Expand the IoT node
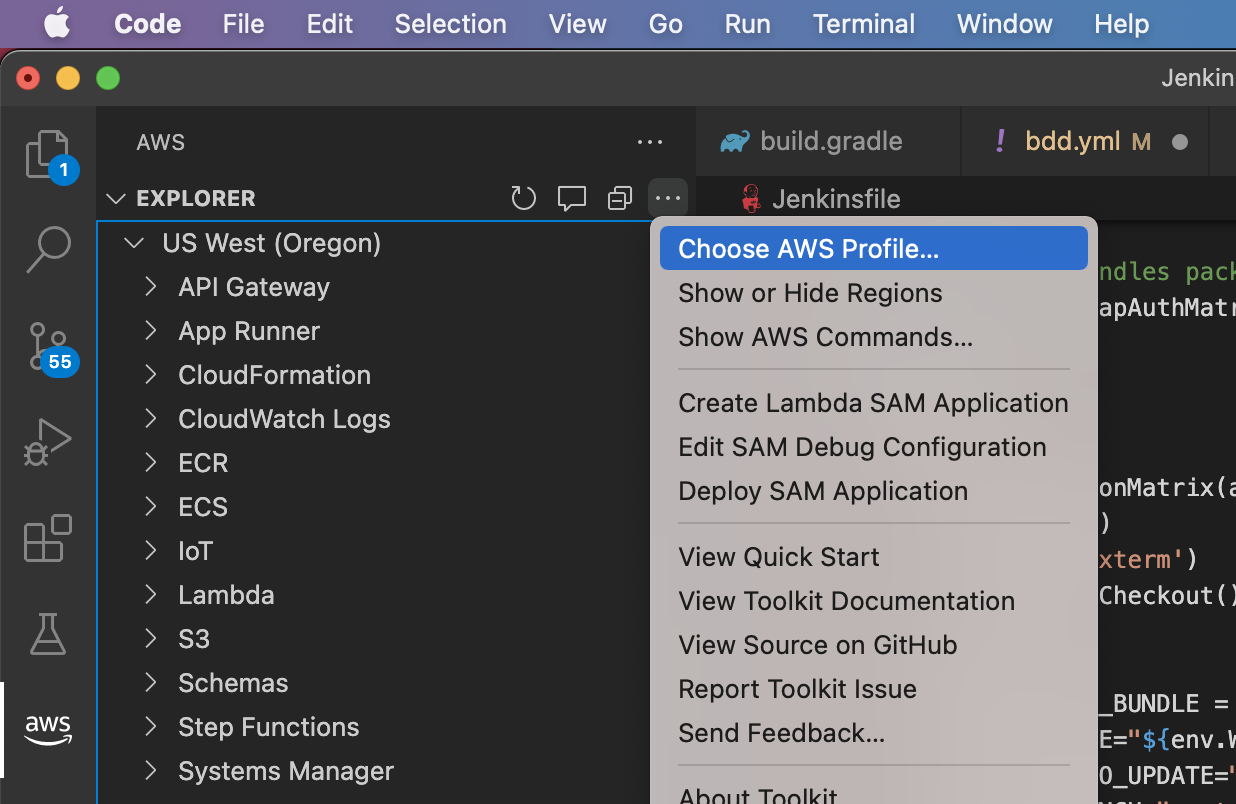 coord(151,551)
